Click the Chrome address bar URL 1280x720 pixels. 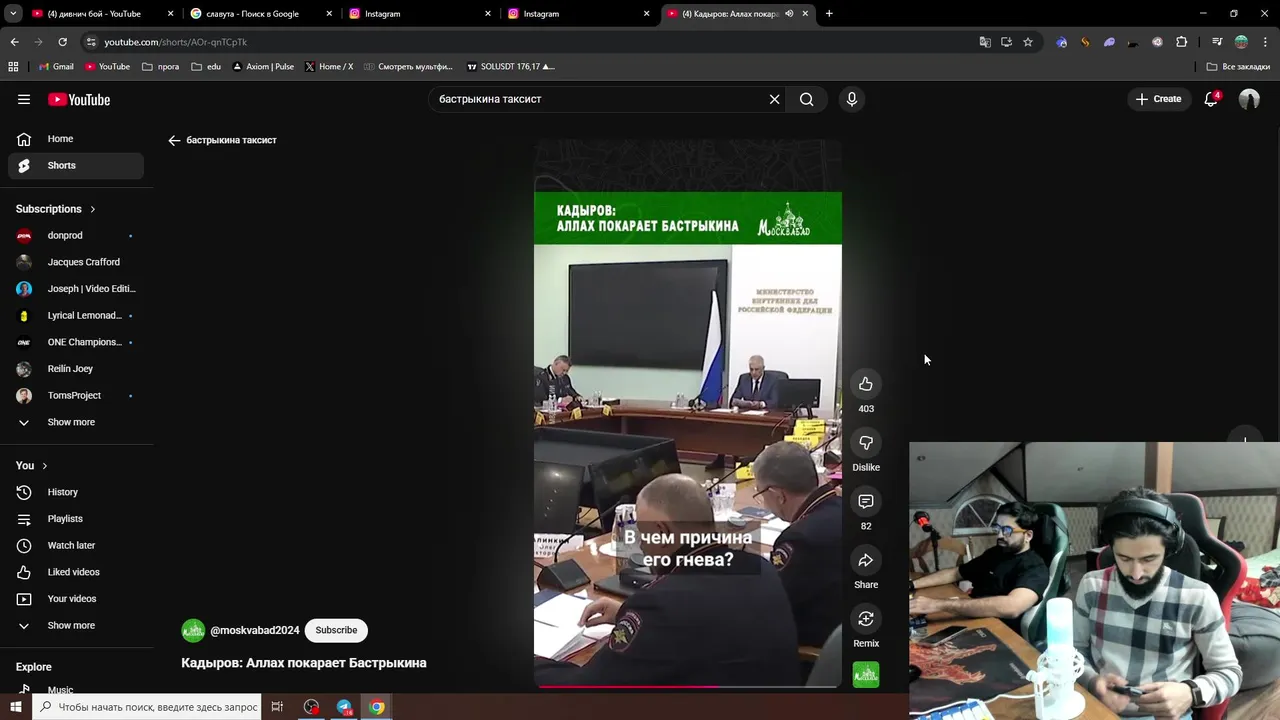[x=176, y=42]
